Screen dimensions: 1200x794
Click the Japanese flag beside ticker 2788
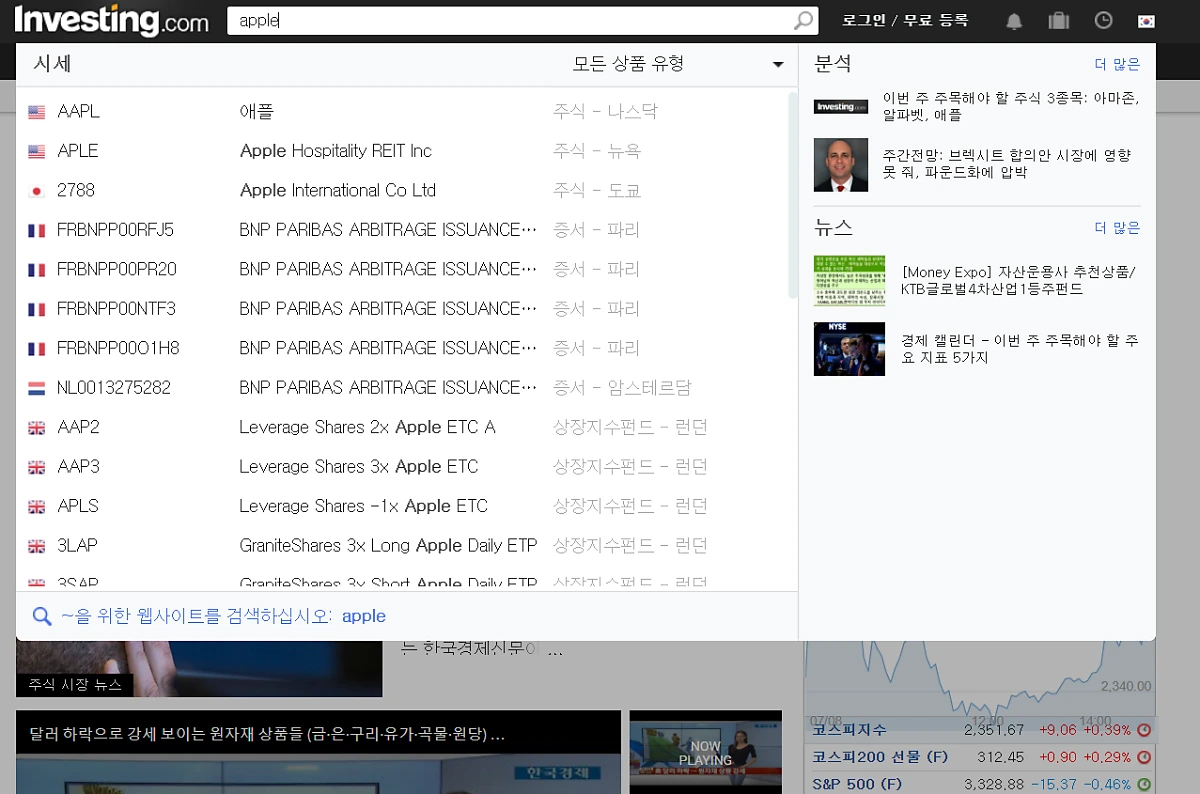(x=37, y=190)
